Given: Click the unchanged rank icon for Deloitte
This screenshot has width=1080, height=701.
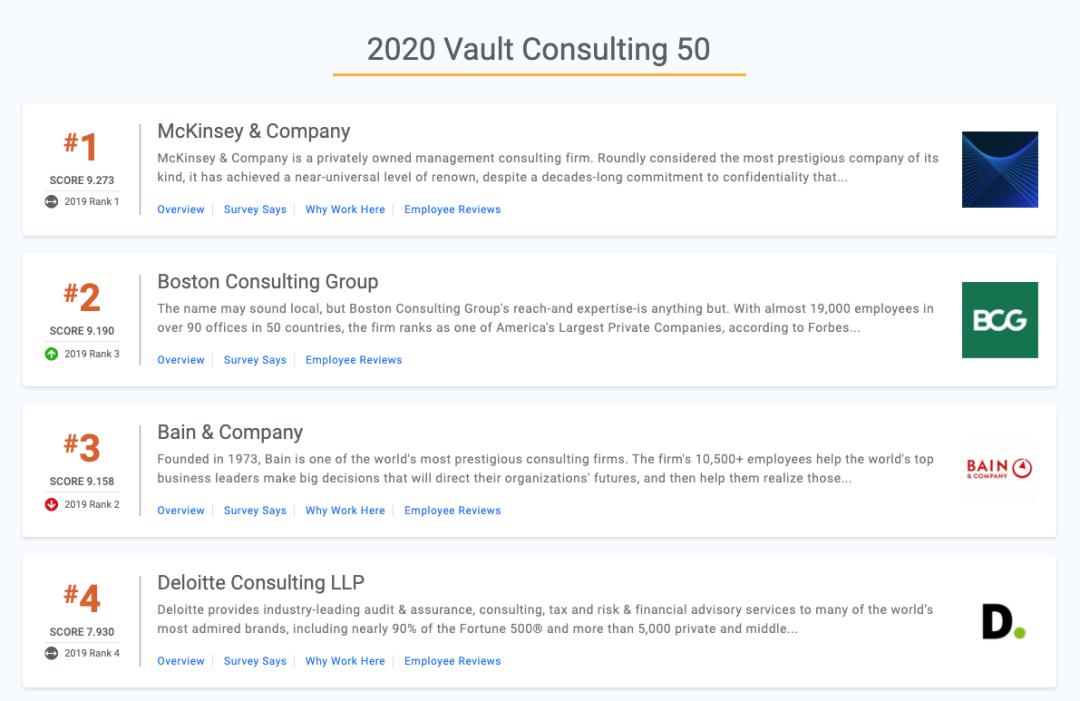Looking at the screenshot, I should (51, 653).
